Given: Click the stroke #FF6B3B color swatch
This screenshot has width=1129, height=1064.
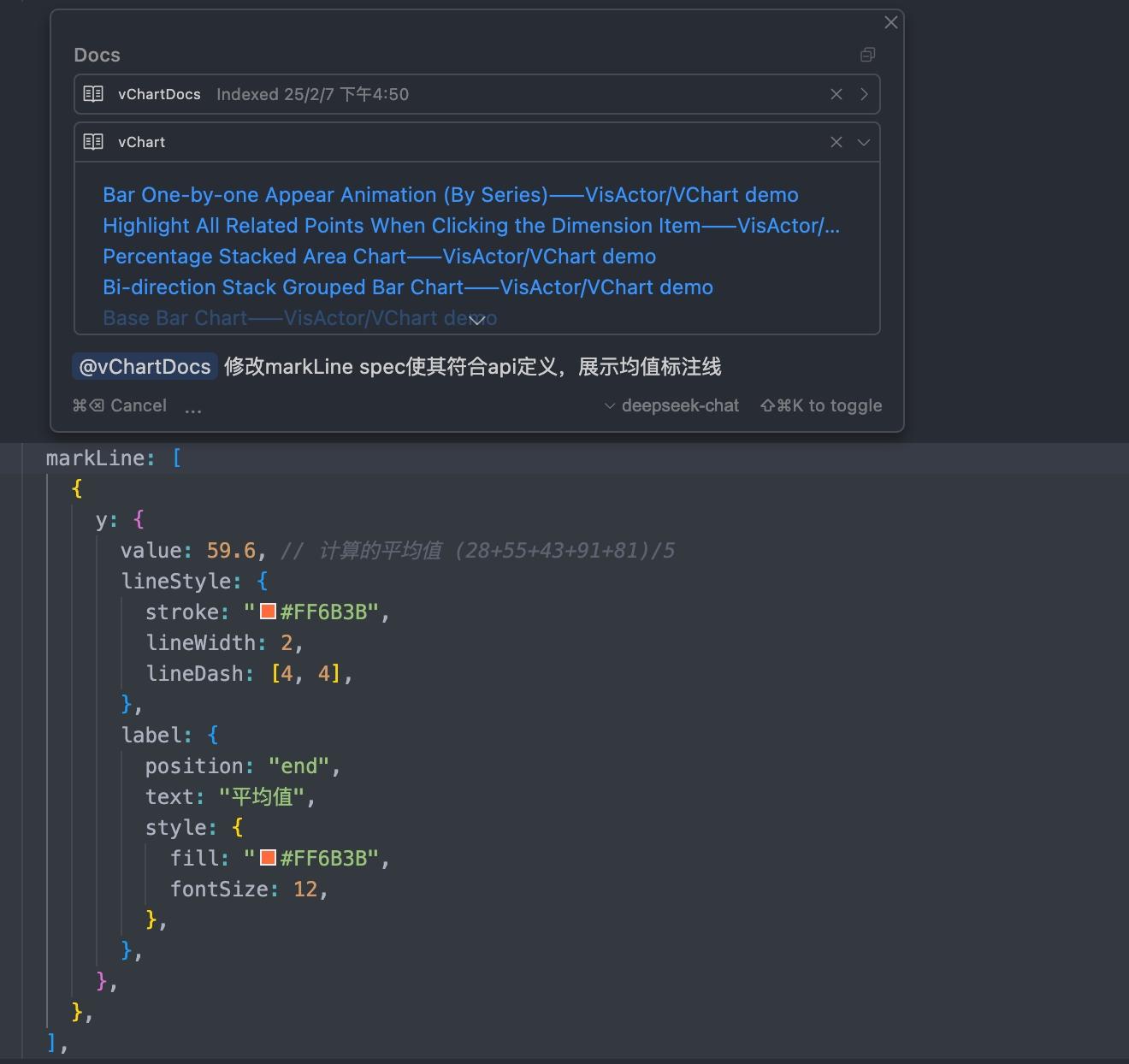Looking at the screenshot, I should tap(268, 612).
